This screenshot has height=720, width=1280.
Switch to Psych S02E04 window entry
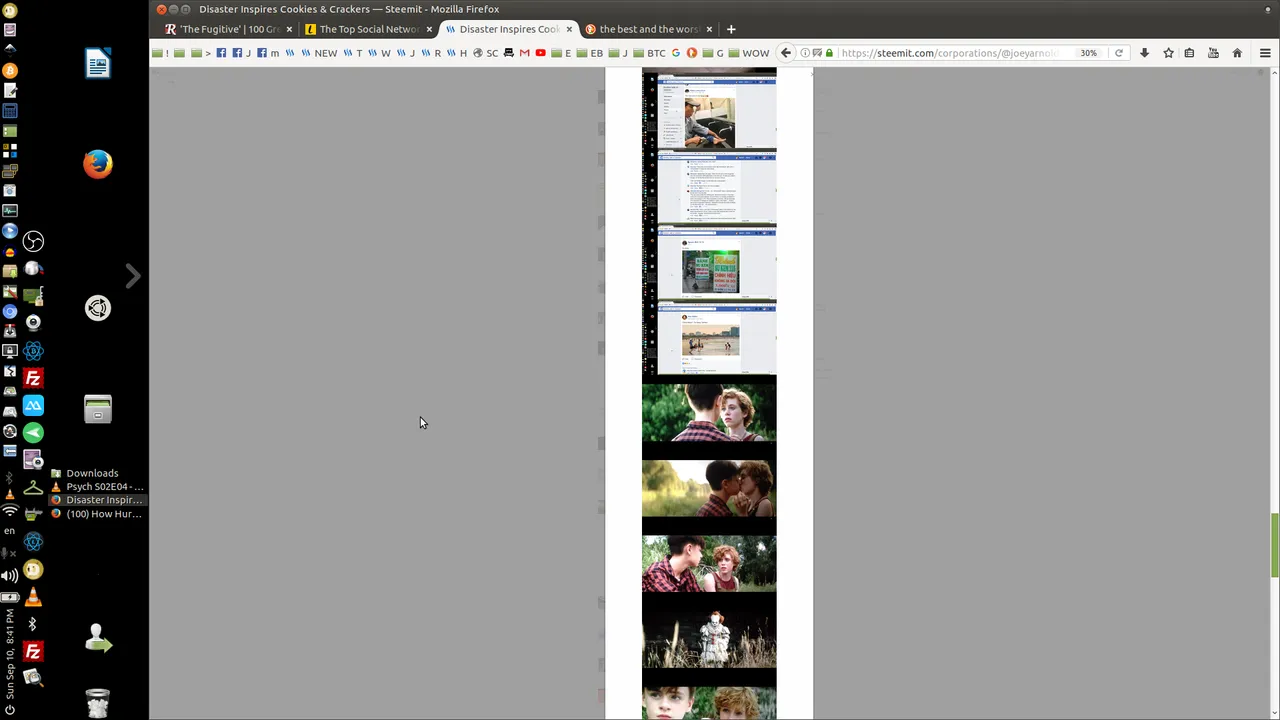(97, 487)
